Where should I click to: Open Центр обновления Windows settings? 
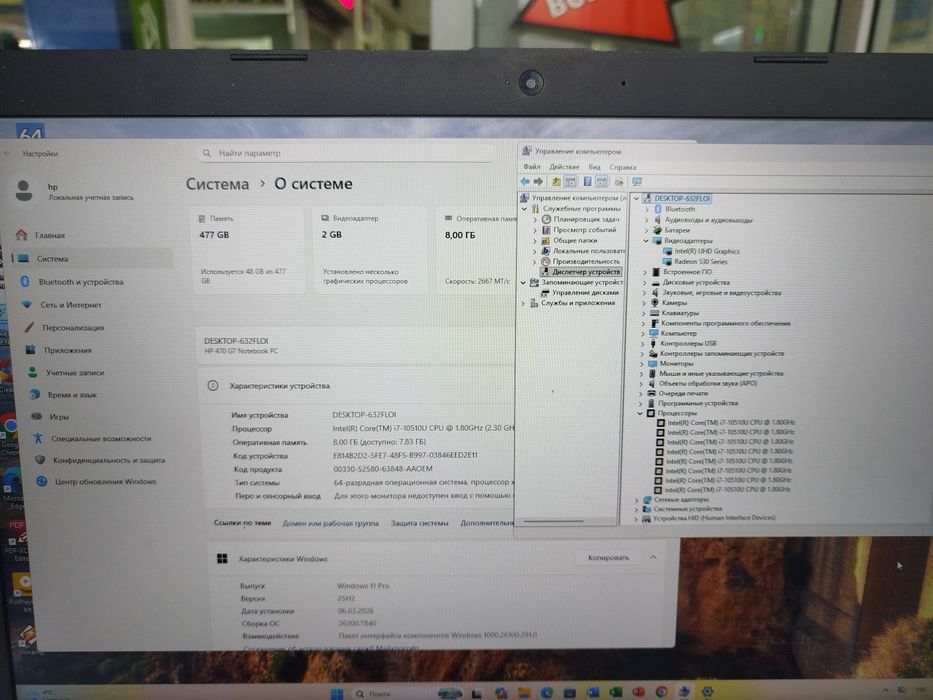(107, 482)
